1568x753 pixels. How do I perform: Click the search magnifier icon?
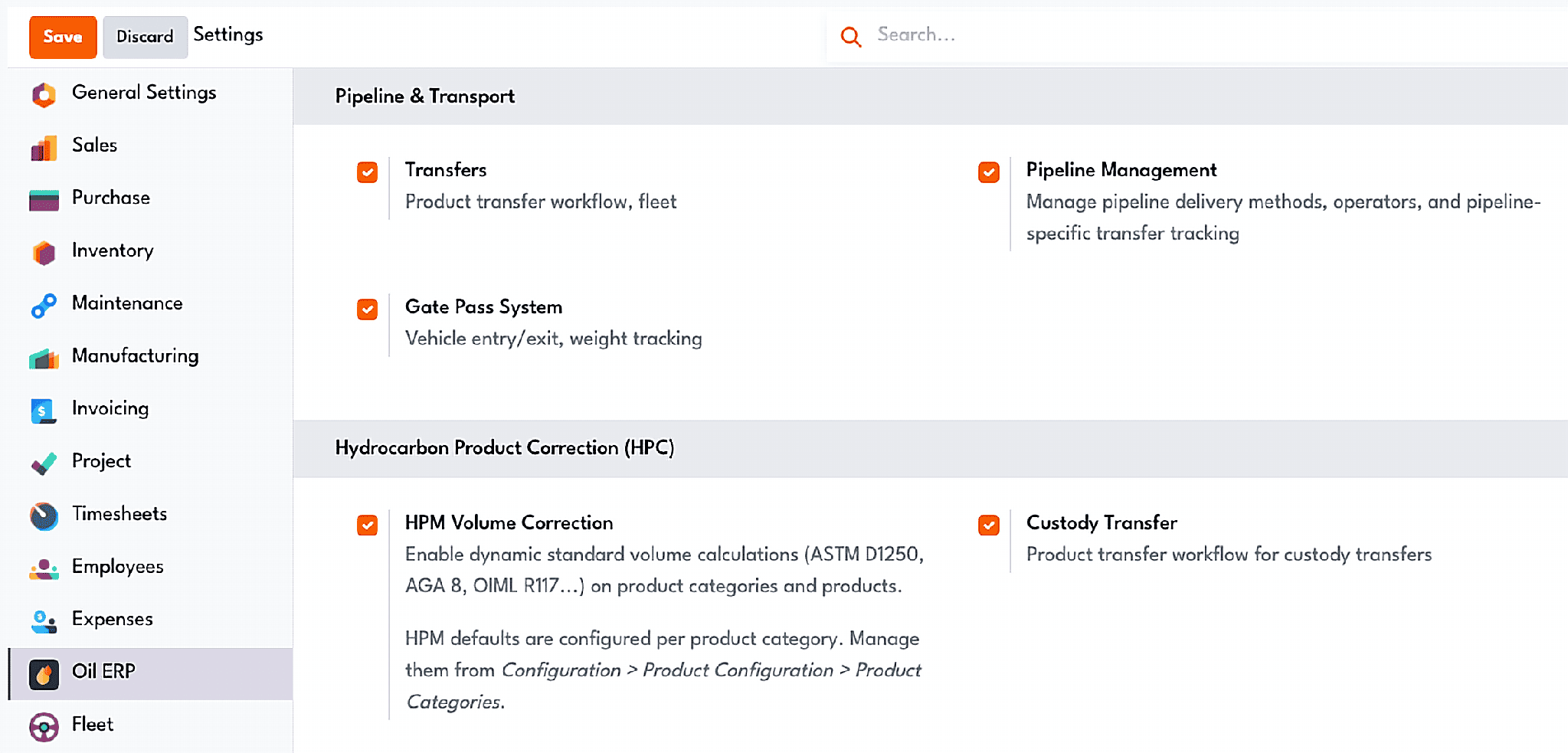tap(850, 36)
